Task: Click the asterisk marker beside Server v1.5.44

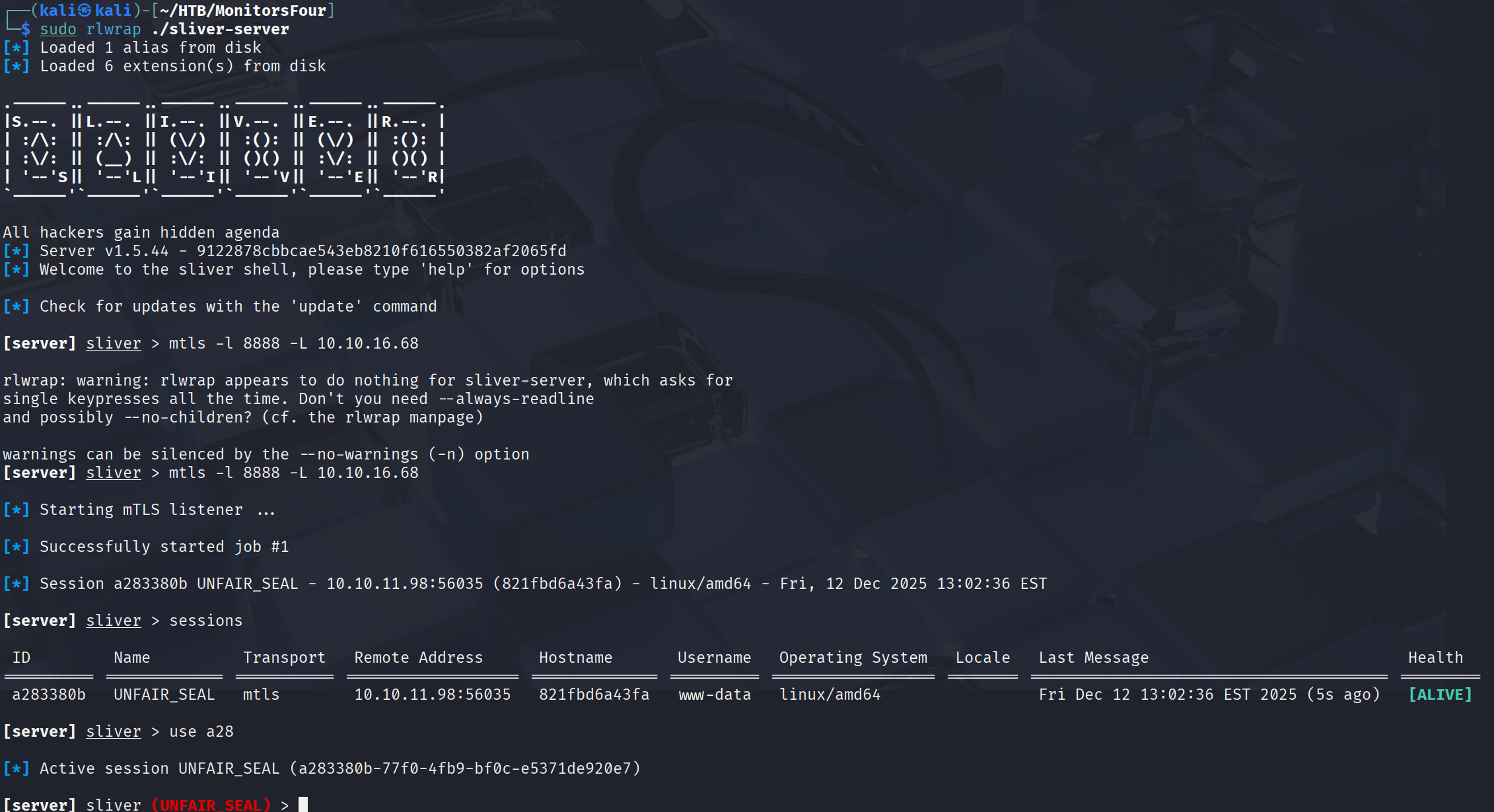Action: (16, 251)
